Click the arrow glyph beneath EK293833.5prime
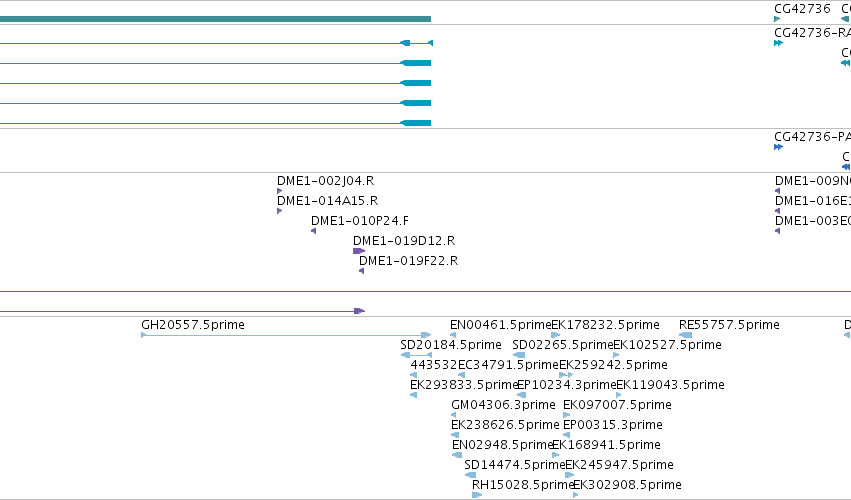This screenshot has width=851, height=500. (414, 395)
